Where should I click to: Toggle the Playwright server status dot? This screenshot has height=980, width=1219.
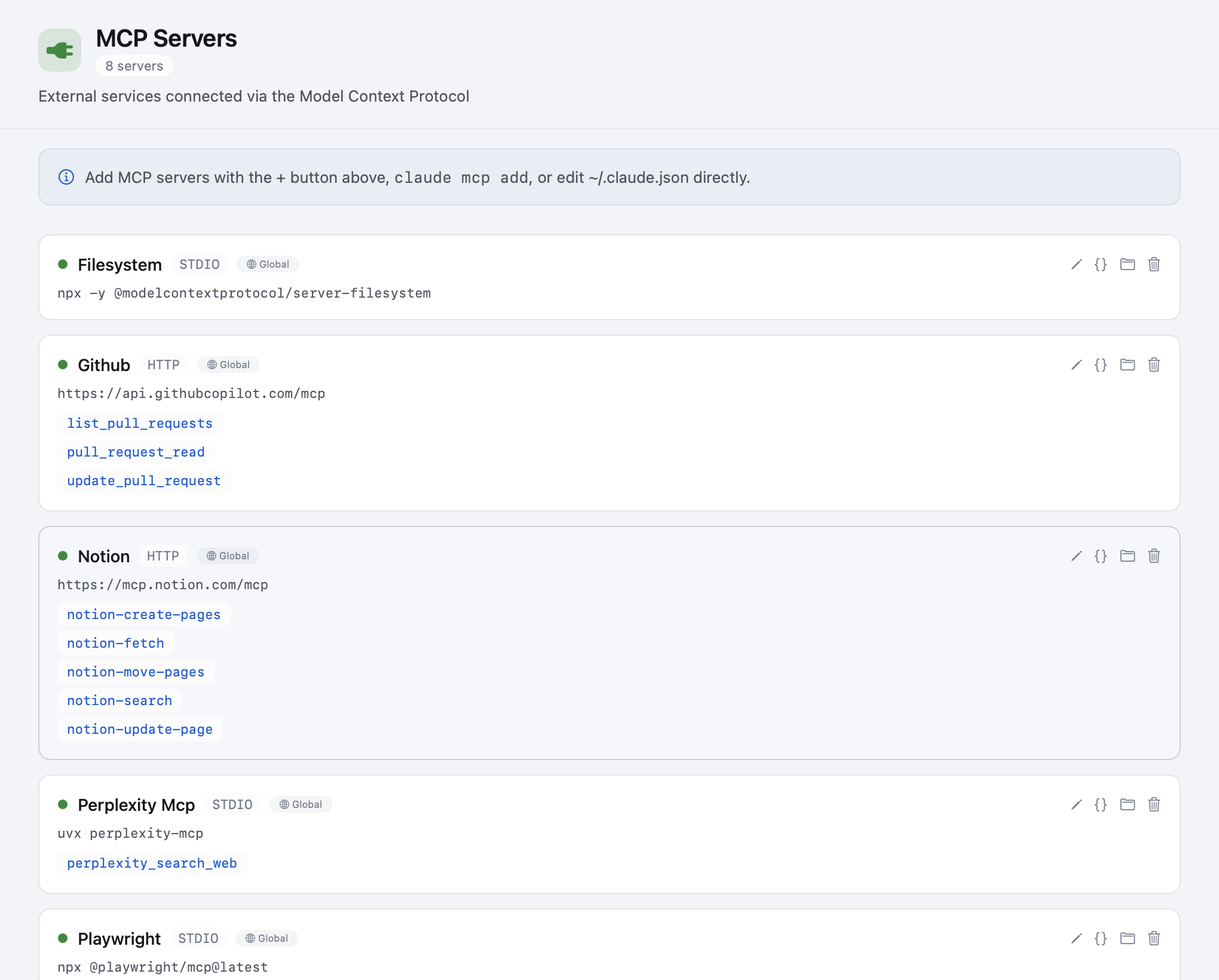[64, 938]
